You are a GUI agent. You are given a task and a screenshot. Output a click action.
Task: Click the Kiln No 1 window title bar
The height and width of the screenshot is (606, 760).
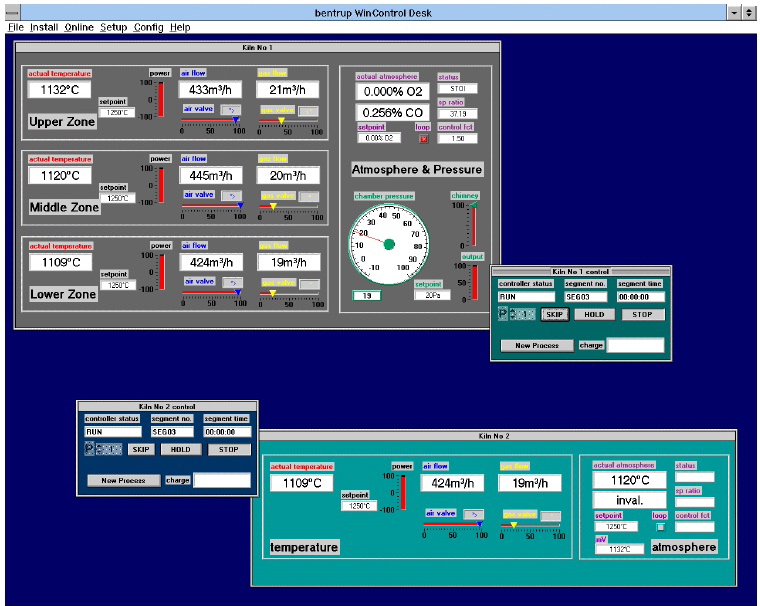(257, 47)
